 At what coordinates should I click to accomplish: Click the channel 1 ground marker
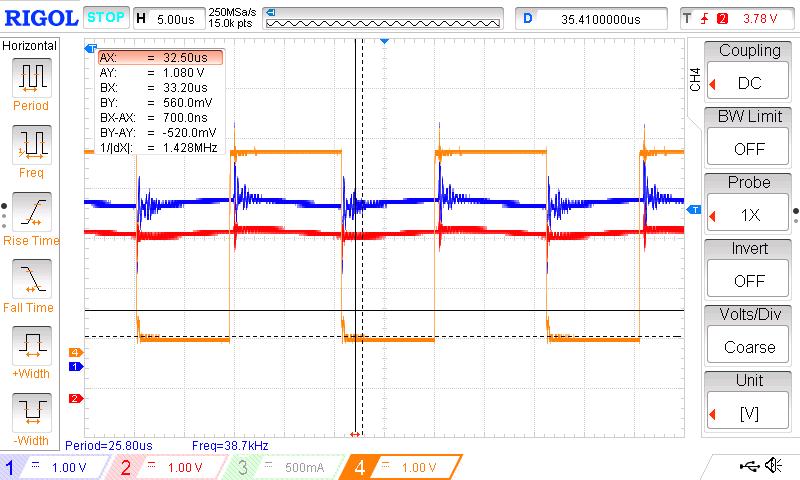pyautogui.click(x=76, y=366)
